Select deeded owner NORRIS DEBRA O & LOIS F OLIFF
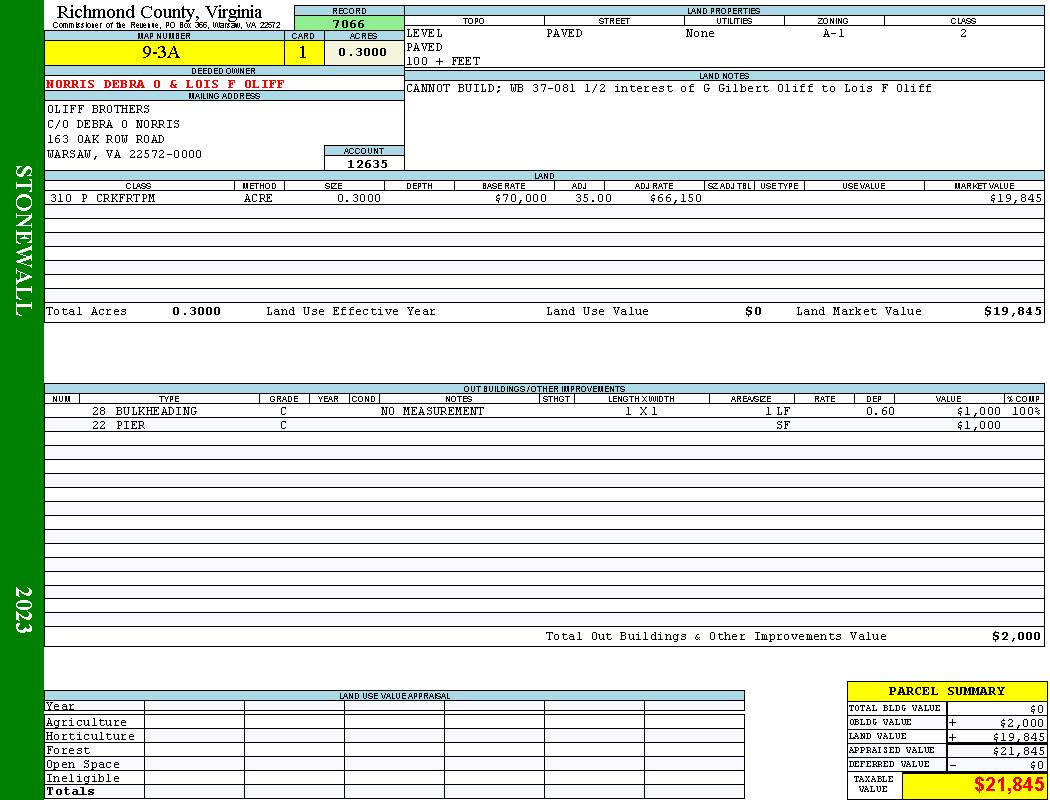This screenshot has width=1050, height=800. 165,84
